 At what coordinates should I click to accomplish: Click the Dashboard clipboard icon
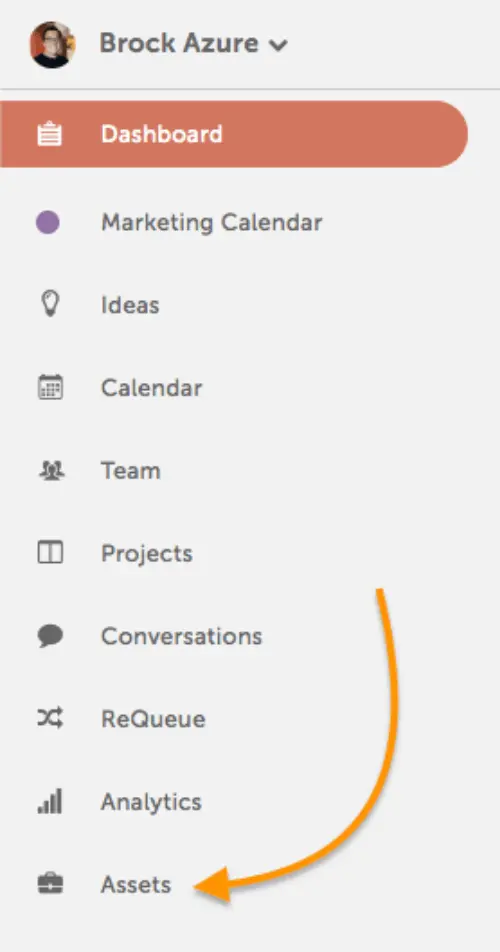(49, 134)
